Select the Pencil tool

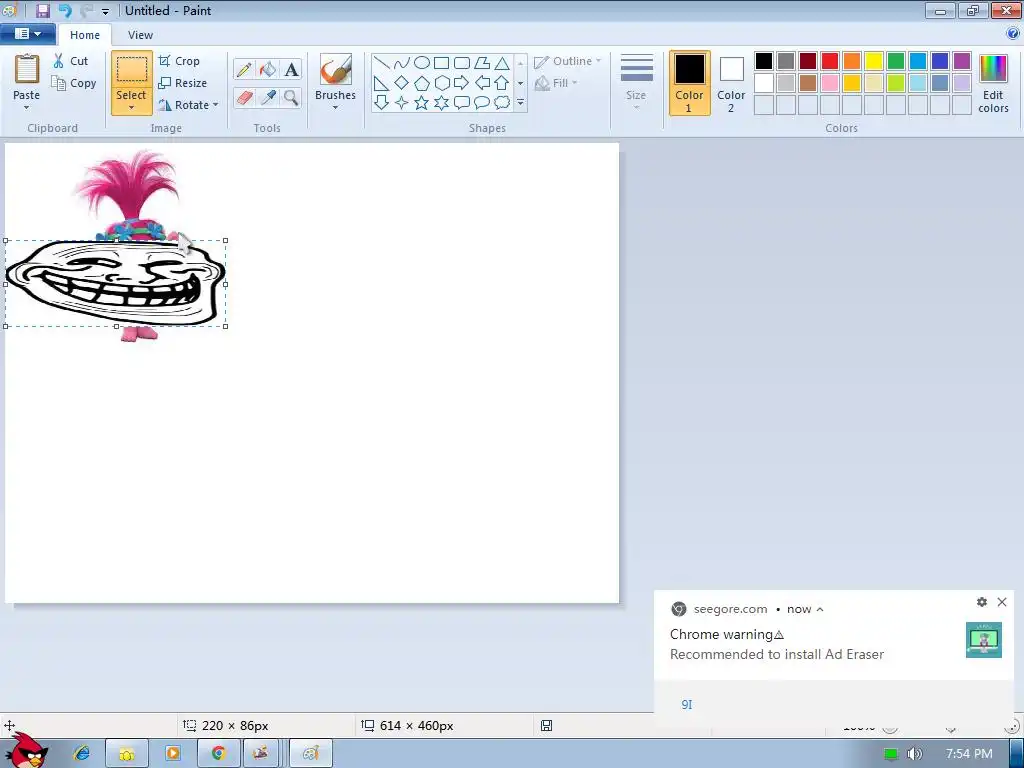point(244,69)
